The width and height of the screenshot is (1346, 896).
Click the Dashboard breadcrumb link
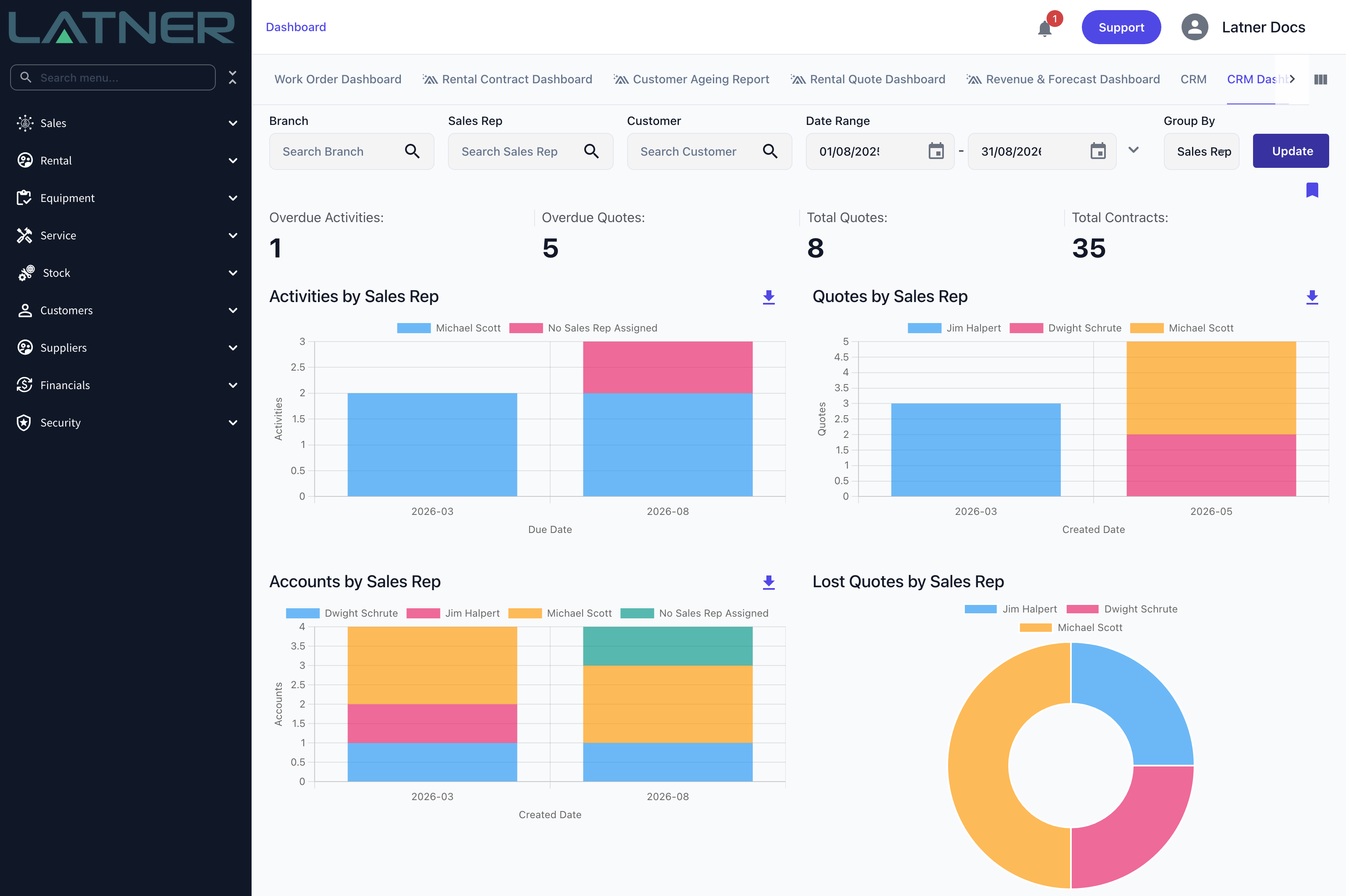[296, 27]
